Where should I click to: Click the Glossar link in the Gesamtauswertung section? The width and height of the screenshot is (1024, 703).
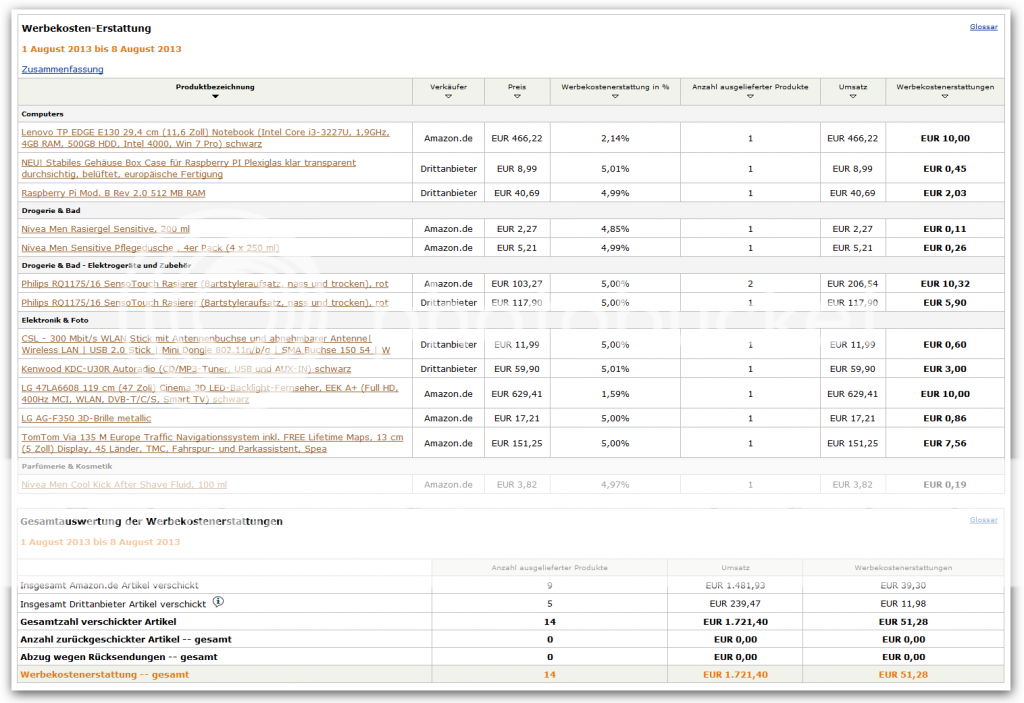pyautogui.click(x=983, y=520)
